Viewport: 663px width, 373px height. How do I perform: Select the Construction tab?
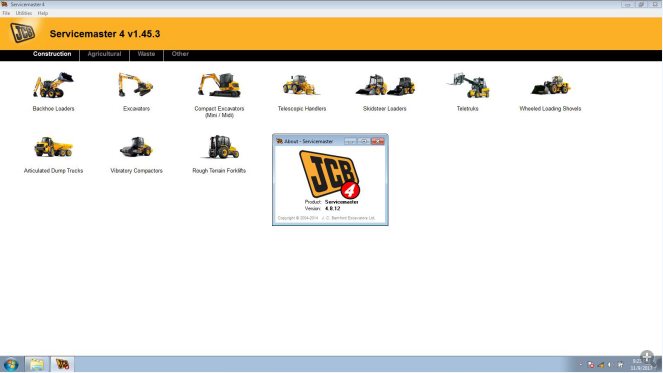pyautogui.click(x=52, y=54)
